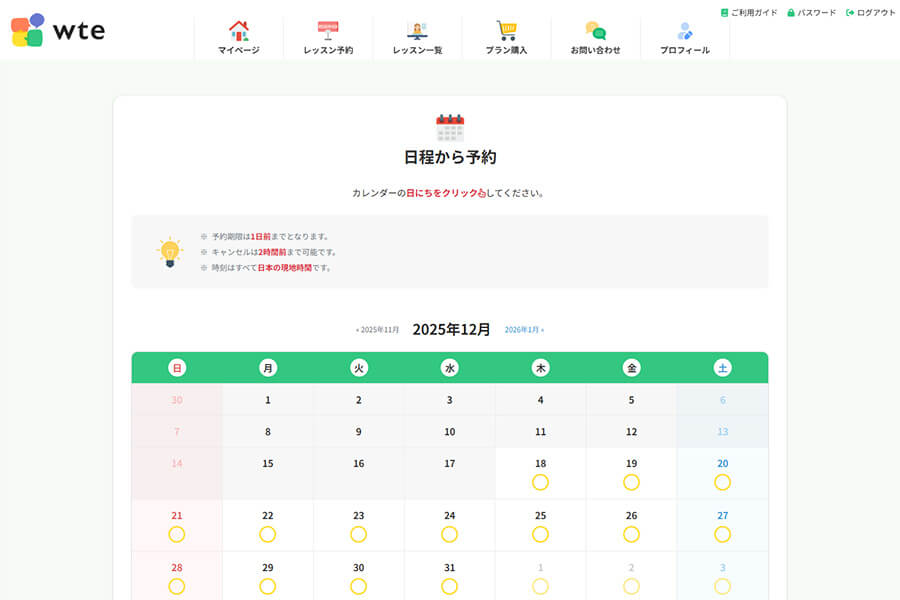Click the December 25 availability circle

[x=540, y=534]
